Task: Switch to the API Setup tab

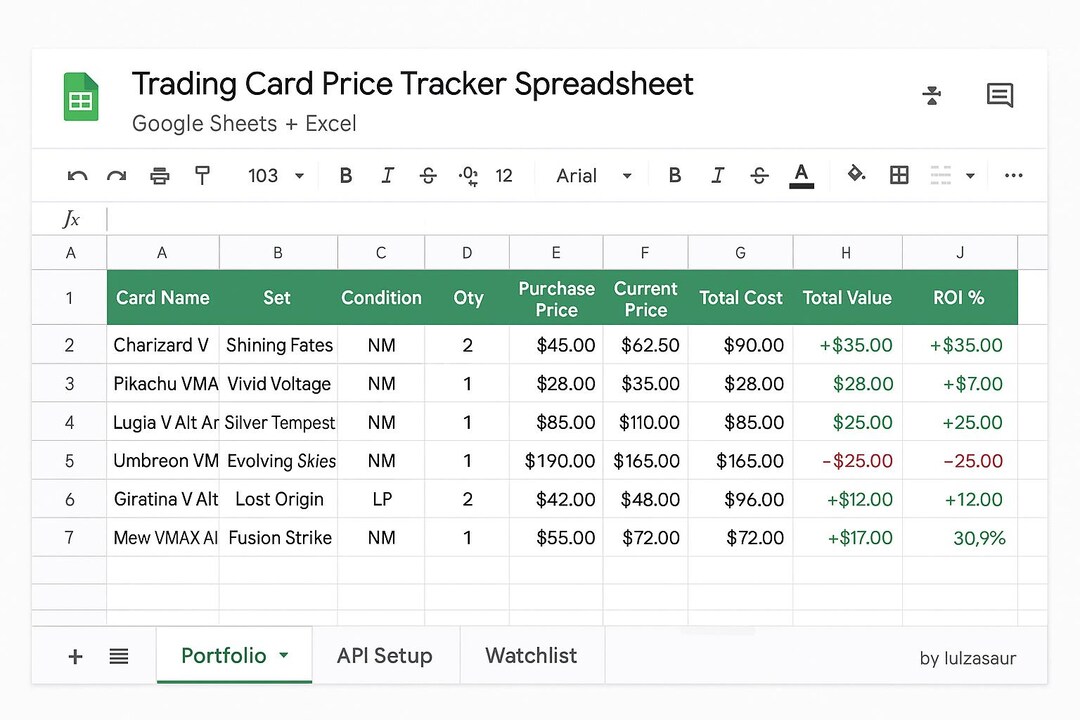Action: 384,655
